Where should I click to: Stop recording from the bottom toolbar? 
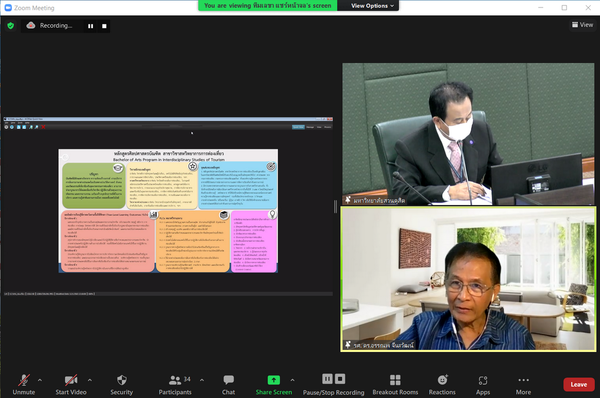(x=340, y=379)
